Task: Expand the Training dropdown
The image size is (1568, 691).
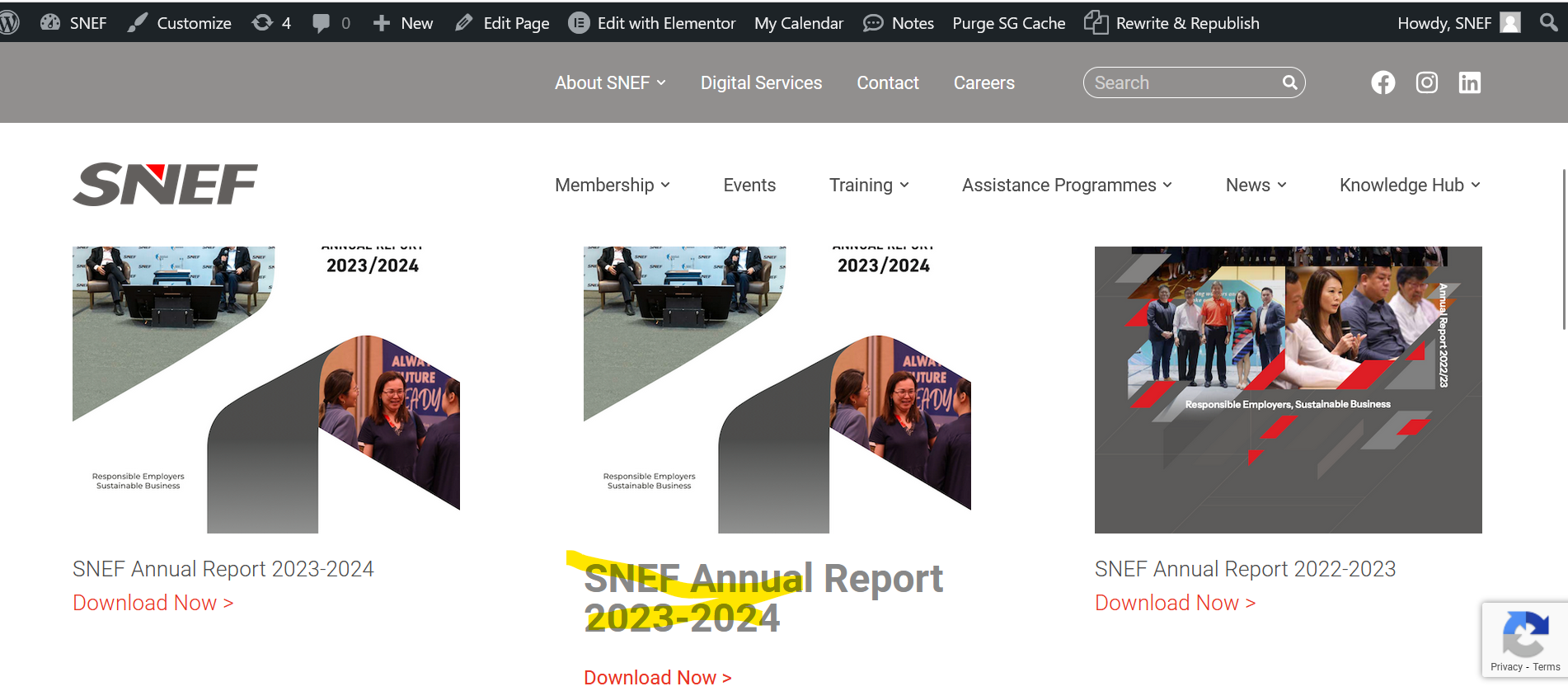Action: (x=869, y=185)
